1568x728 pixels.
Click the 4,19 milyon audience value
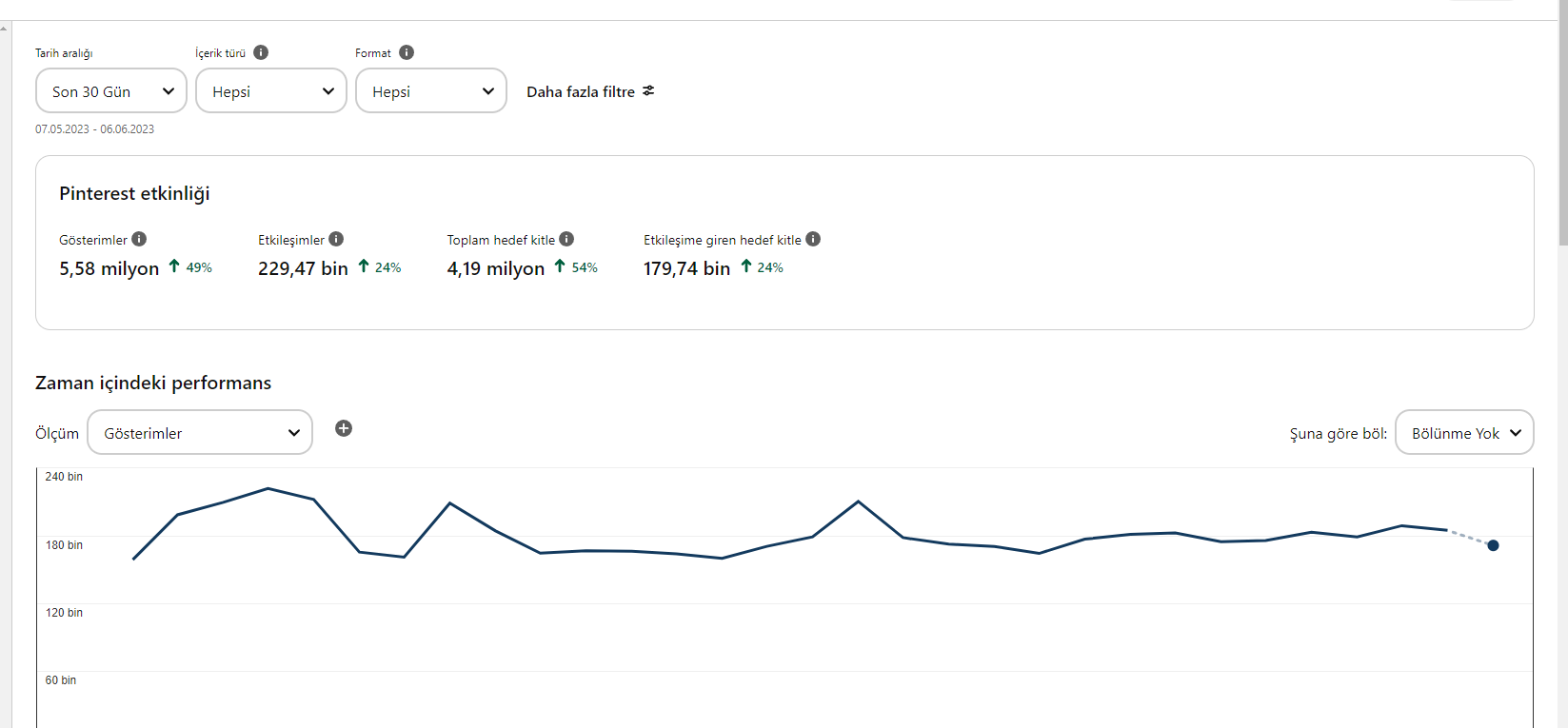click(x=496, y=268)
